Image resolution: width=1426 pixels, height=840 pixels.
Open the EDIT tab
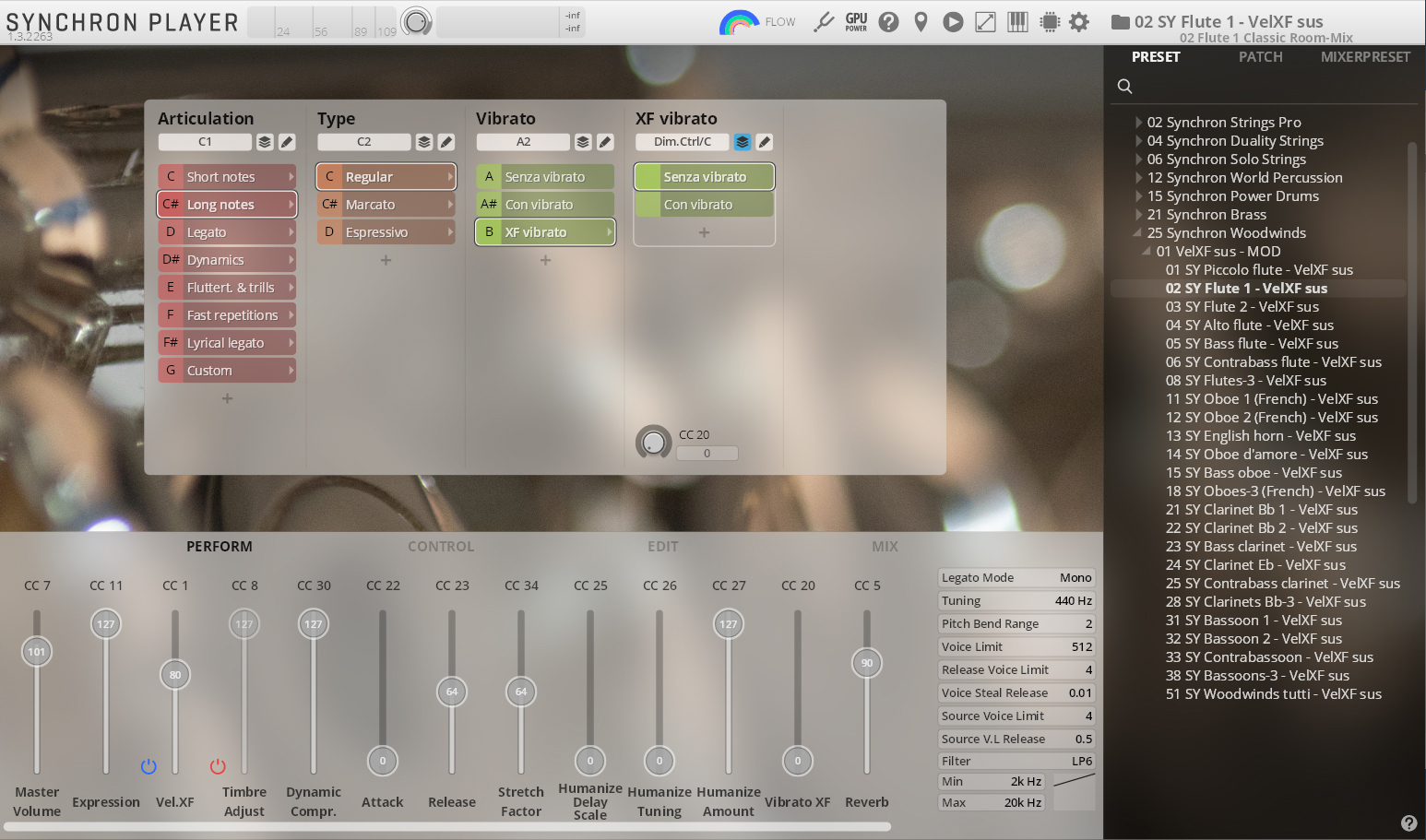click(662, 547)
